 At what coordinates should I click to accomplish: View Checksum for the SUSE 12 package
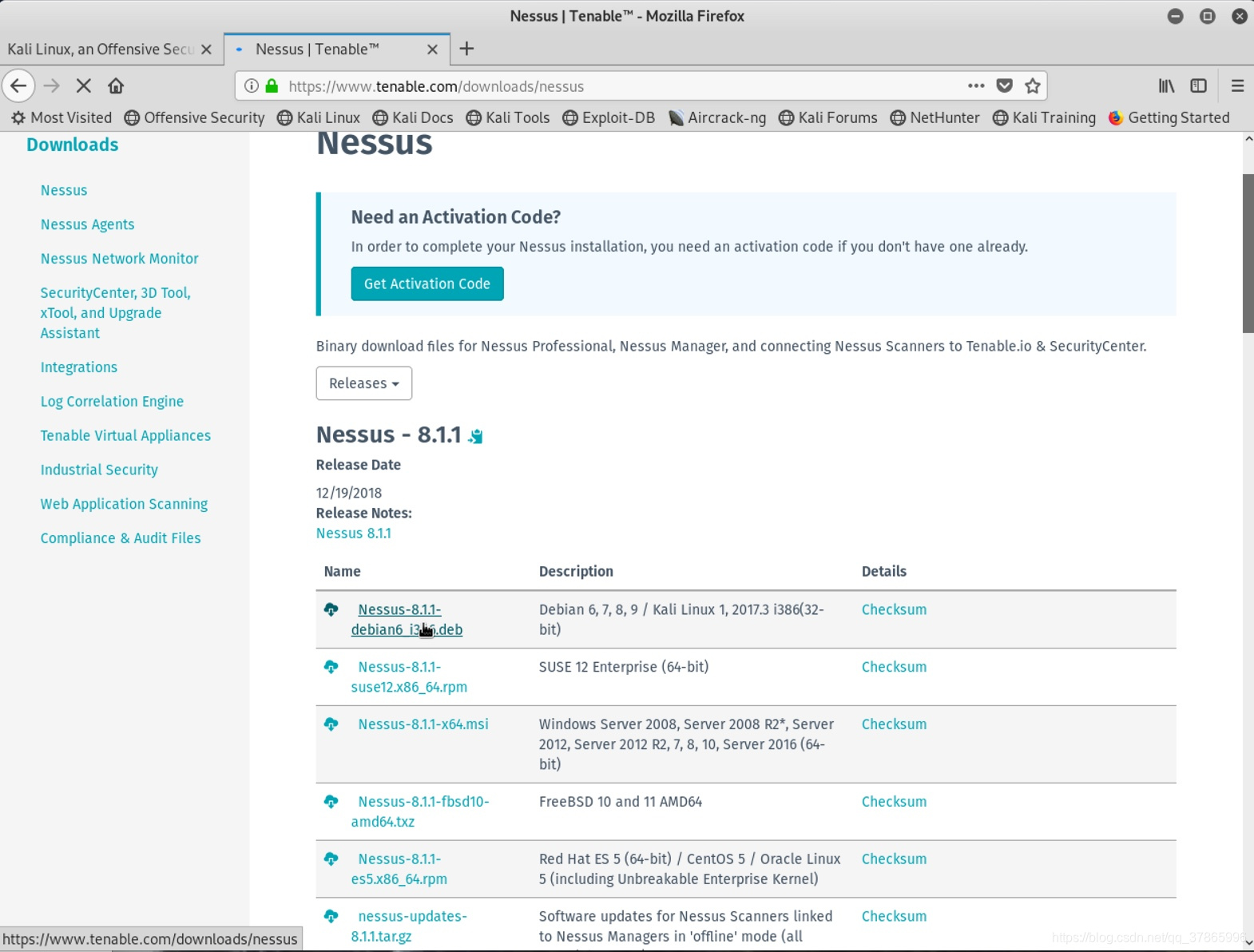[x=894, y=667]
